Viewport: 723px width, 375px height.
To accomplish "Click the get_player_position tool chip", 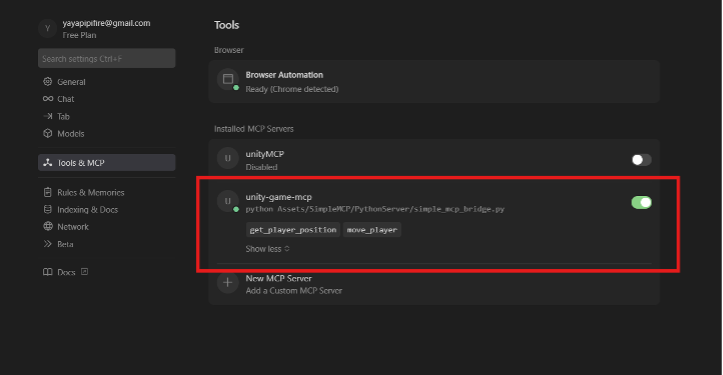I will (293, 230).
